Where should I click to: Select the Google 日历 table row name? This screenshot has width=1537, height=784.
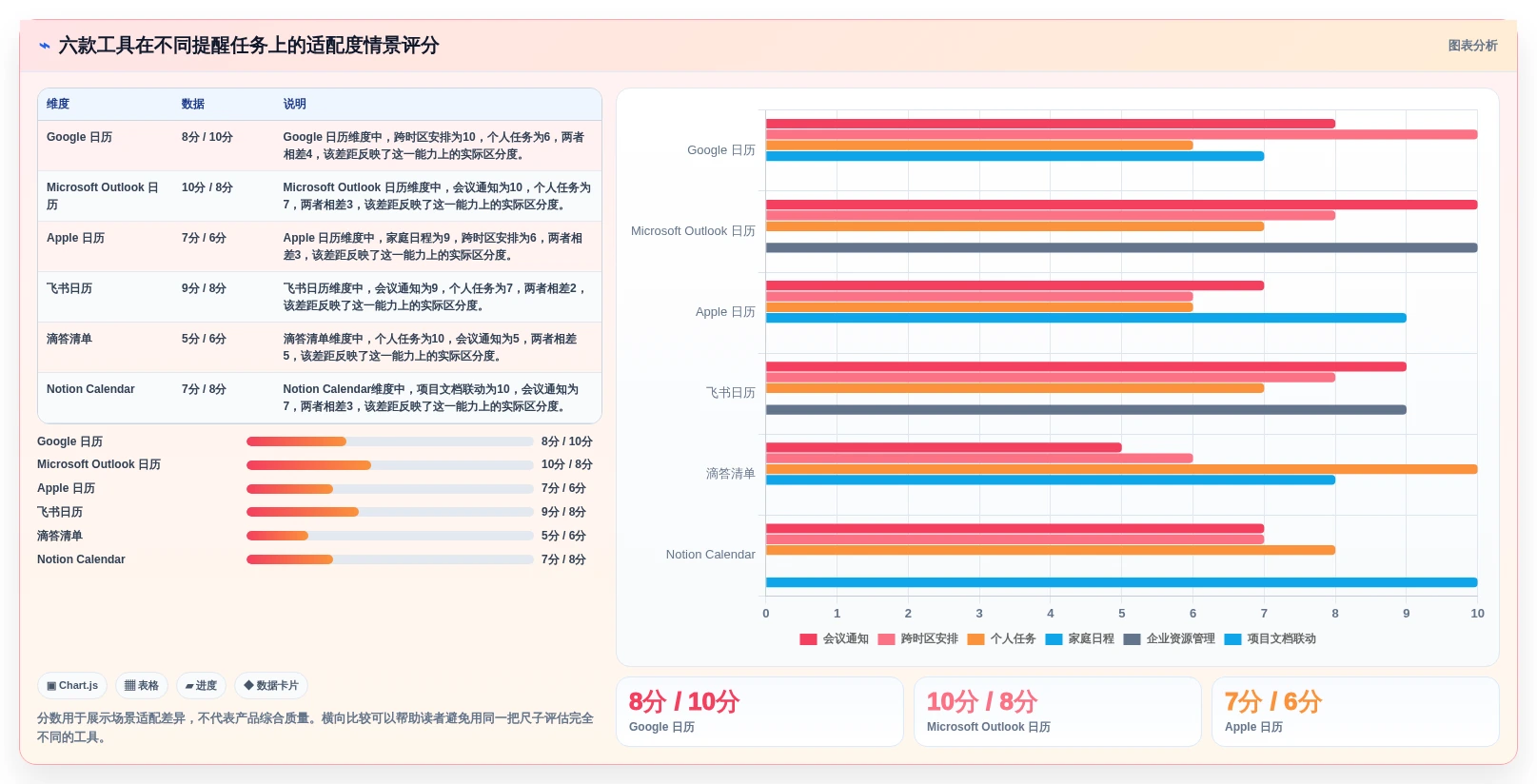click(x=79, y=137)
